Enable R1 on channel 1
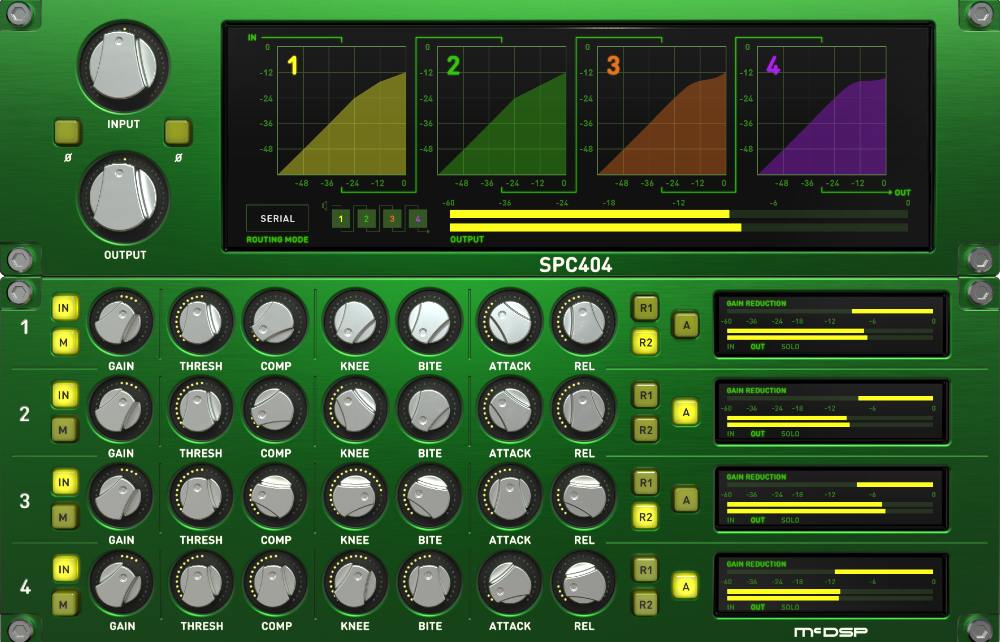Viewport: 1000px width, 642px height. (x=646, y=308)
